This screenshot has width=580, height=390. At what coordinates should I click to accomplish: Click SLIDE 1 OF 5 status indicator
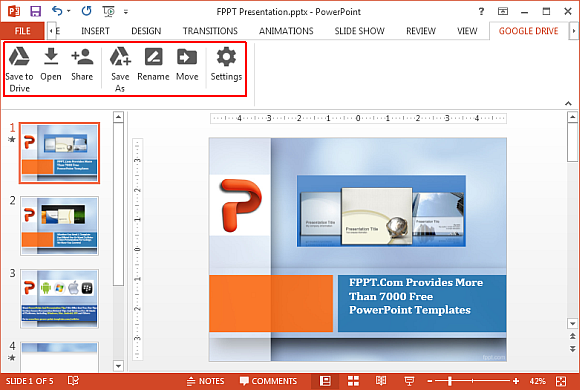pos(30,381)
